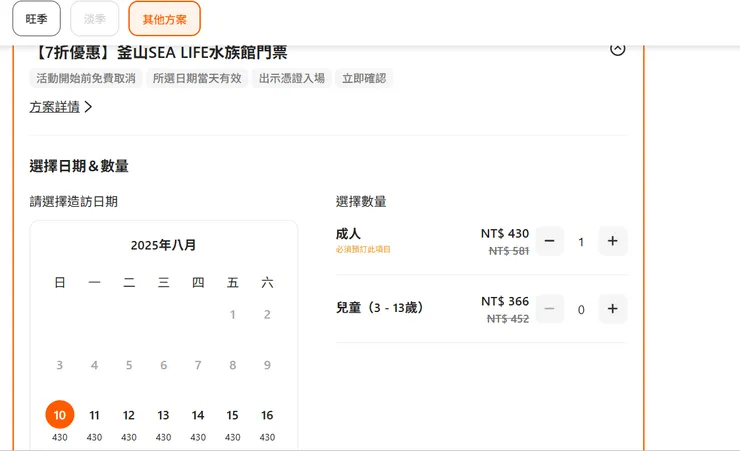The height and width of the screenshot is (451, 740).
Task: Click the 選擇日期＆數量 heading
Action: [79, 166]
